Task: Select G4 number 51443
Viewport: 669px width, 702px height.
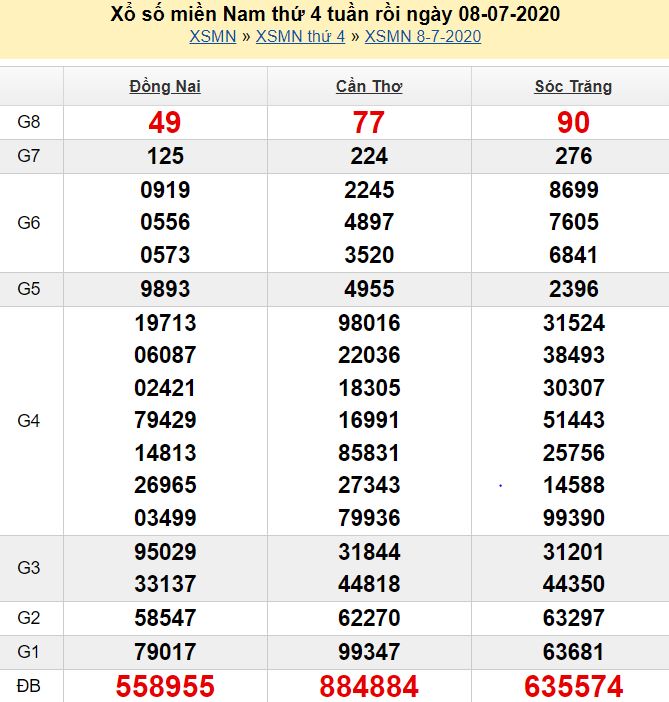Action: (x=574, y=420)
